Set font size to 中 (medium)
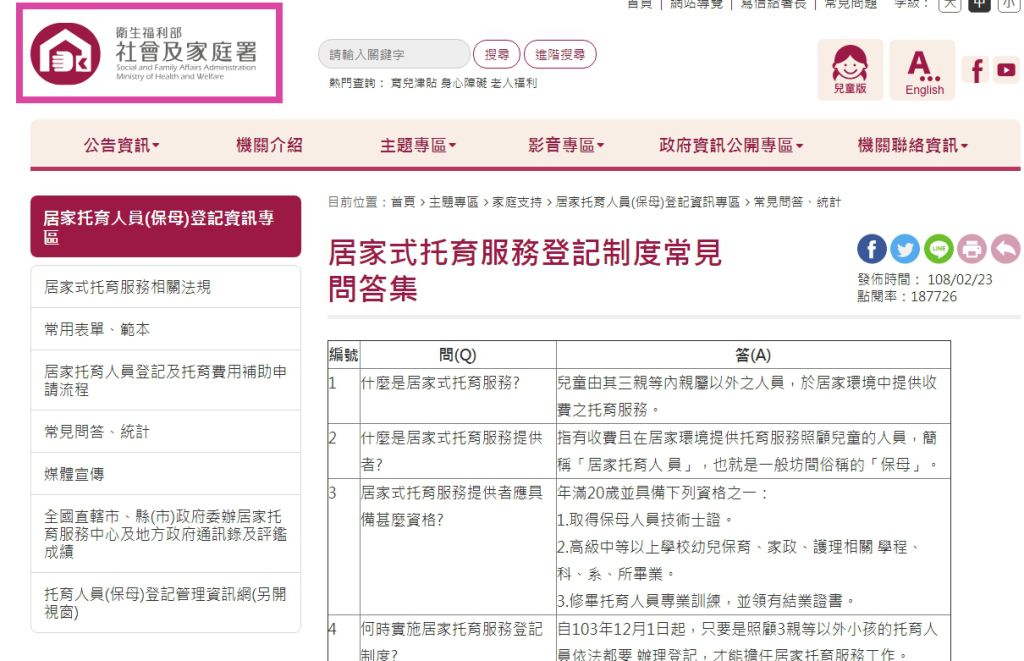 979,4
